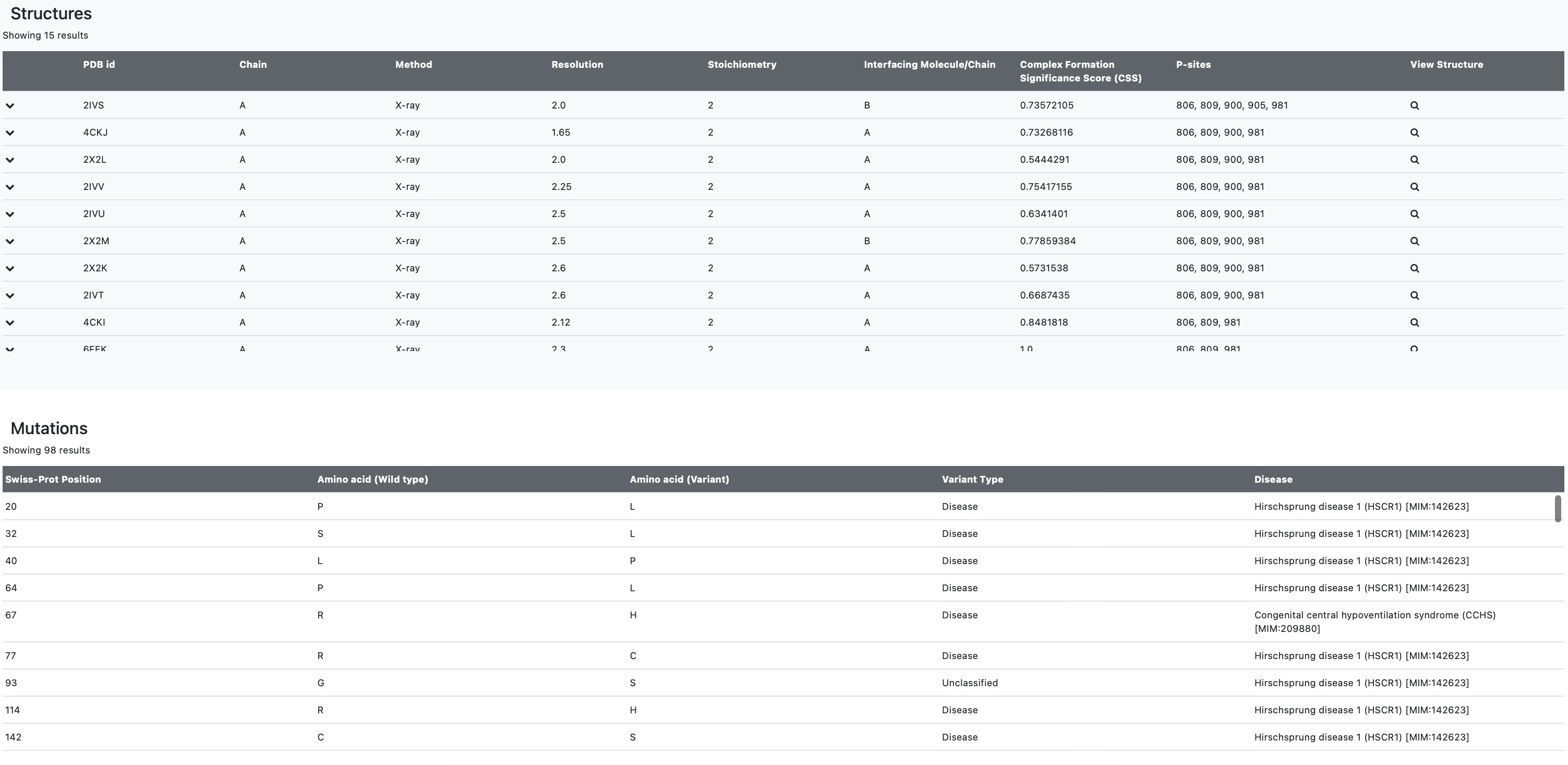Click Variant Type column header
The height and width of the screenshot is (765, 1568).
tap(972, 480)
